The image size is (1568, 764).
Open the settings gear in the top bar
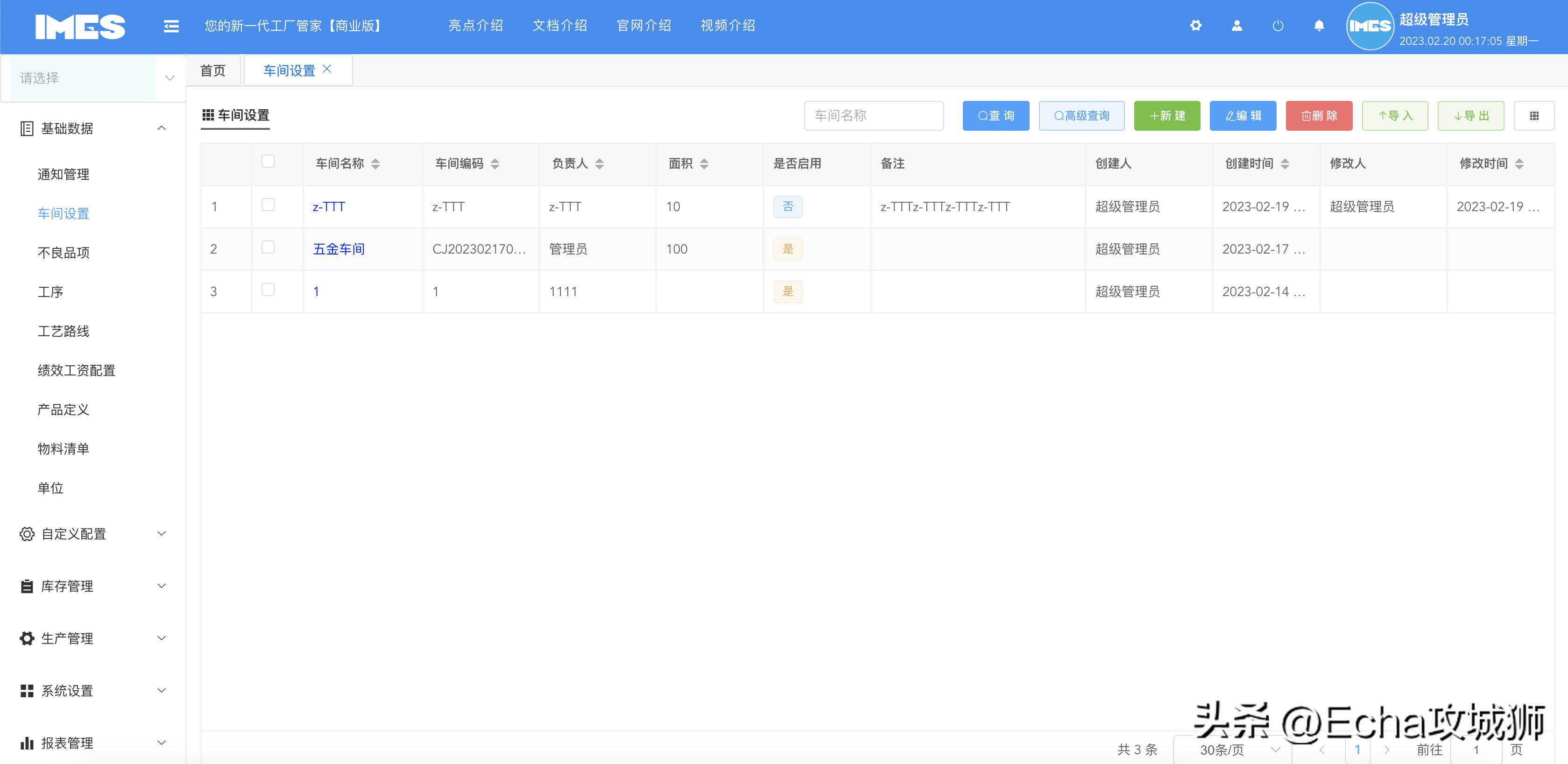[x=1195, y=26]
